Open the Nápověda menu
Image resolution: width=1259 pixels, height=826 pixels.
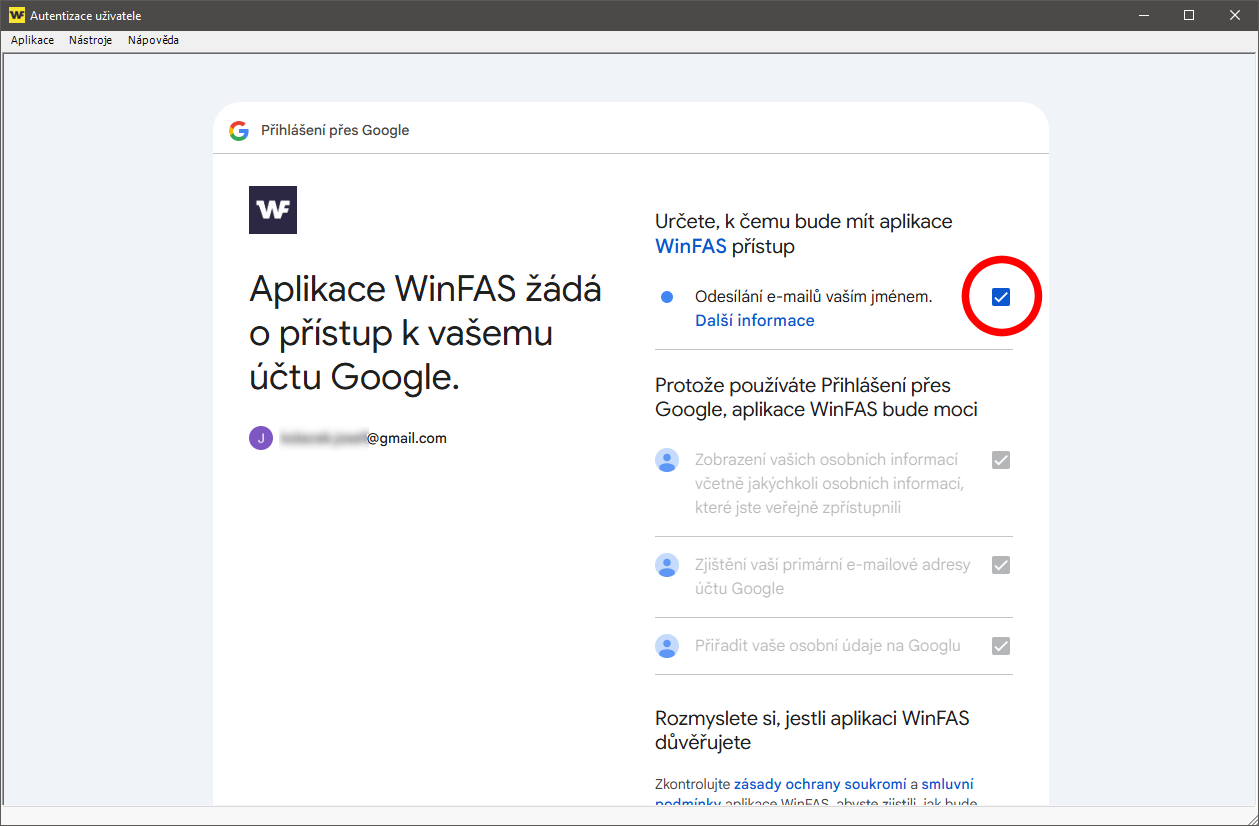[153, 40]
